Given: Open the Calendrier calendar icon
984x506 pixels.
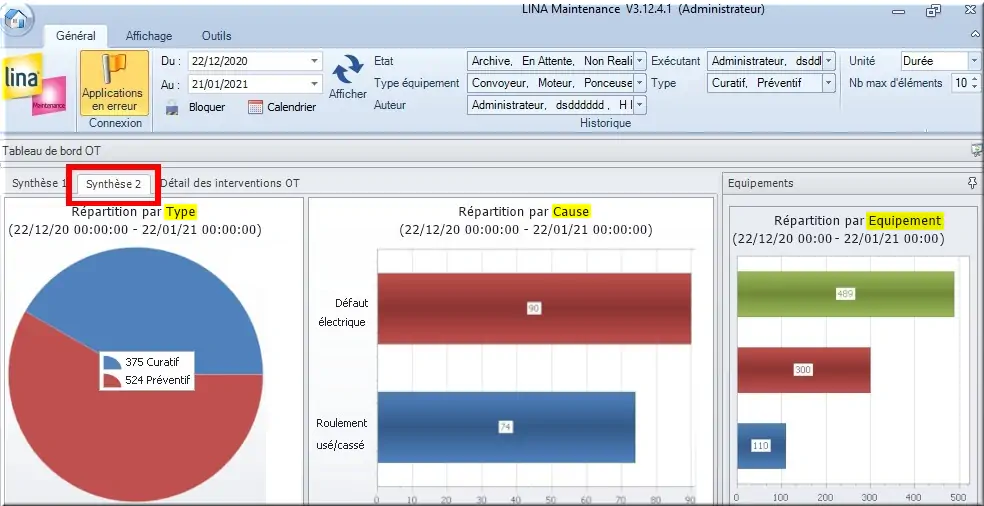Looking at the screenshot, I should (x=255, y=107).
